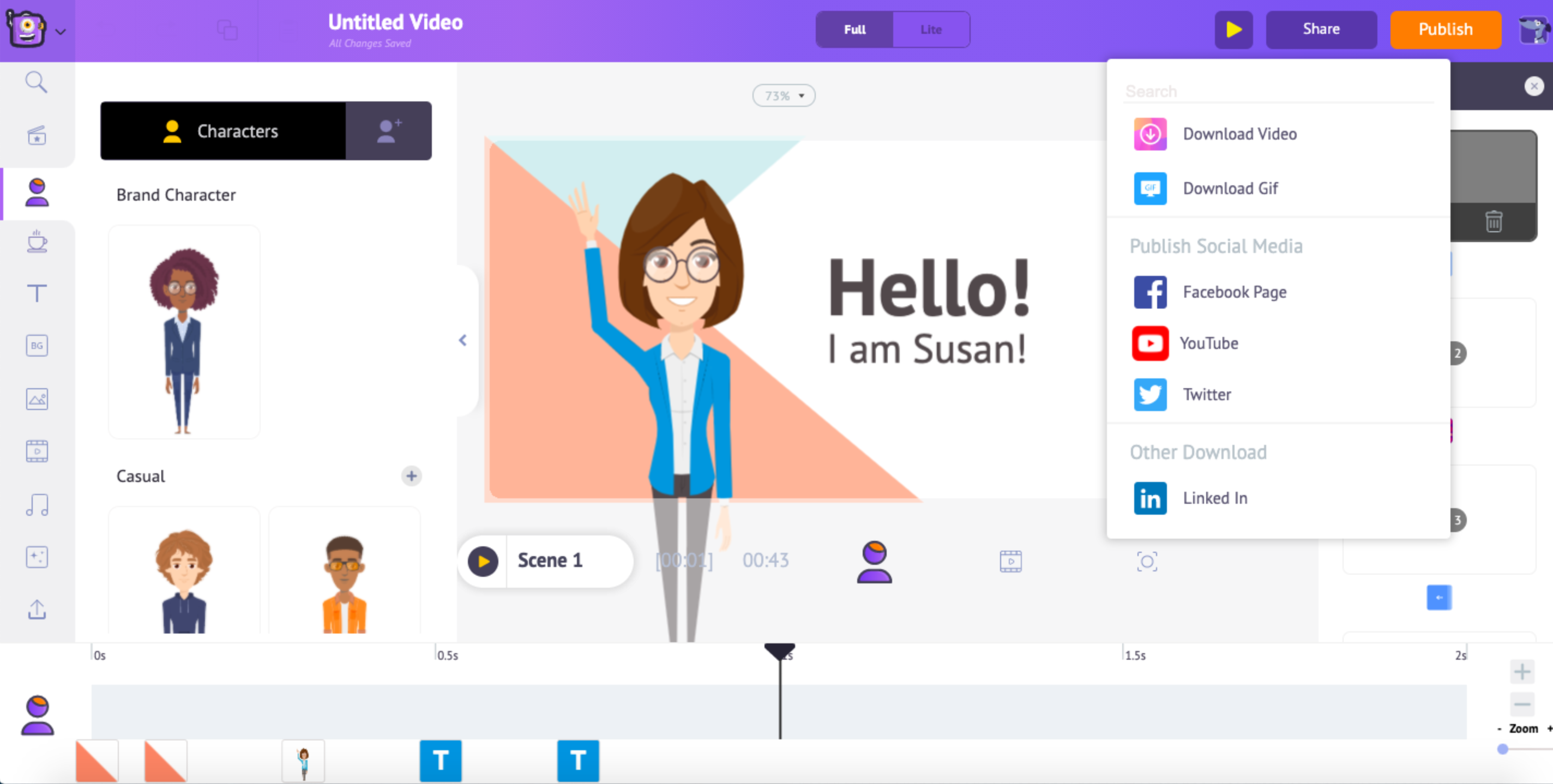Open the Upload icon in sidebar
1553x784 pixels.
pos(37,610)
